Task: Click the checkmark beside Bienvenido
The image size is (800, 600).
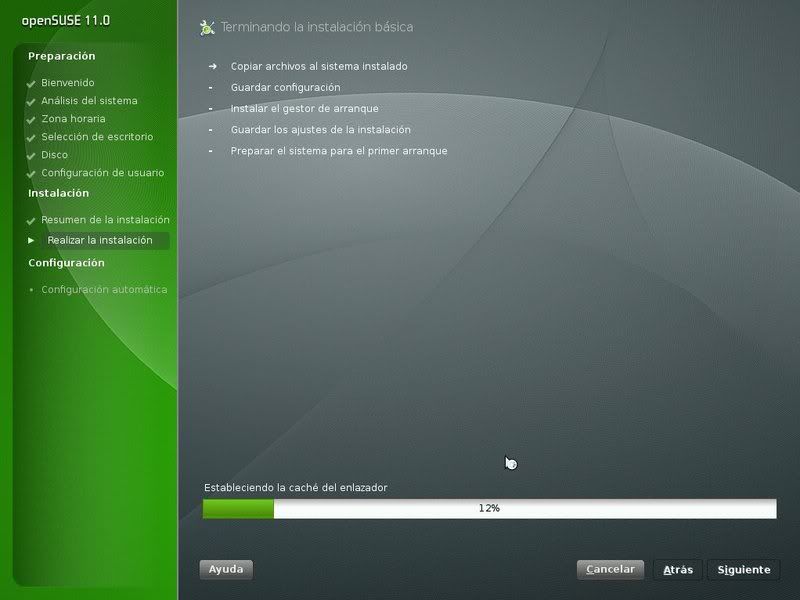Action: point(31,84)
